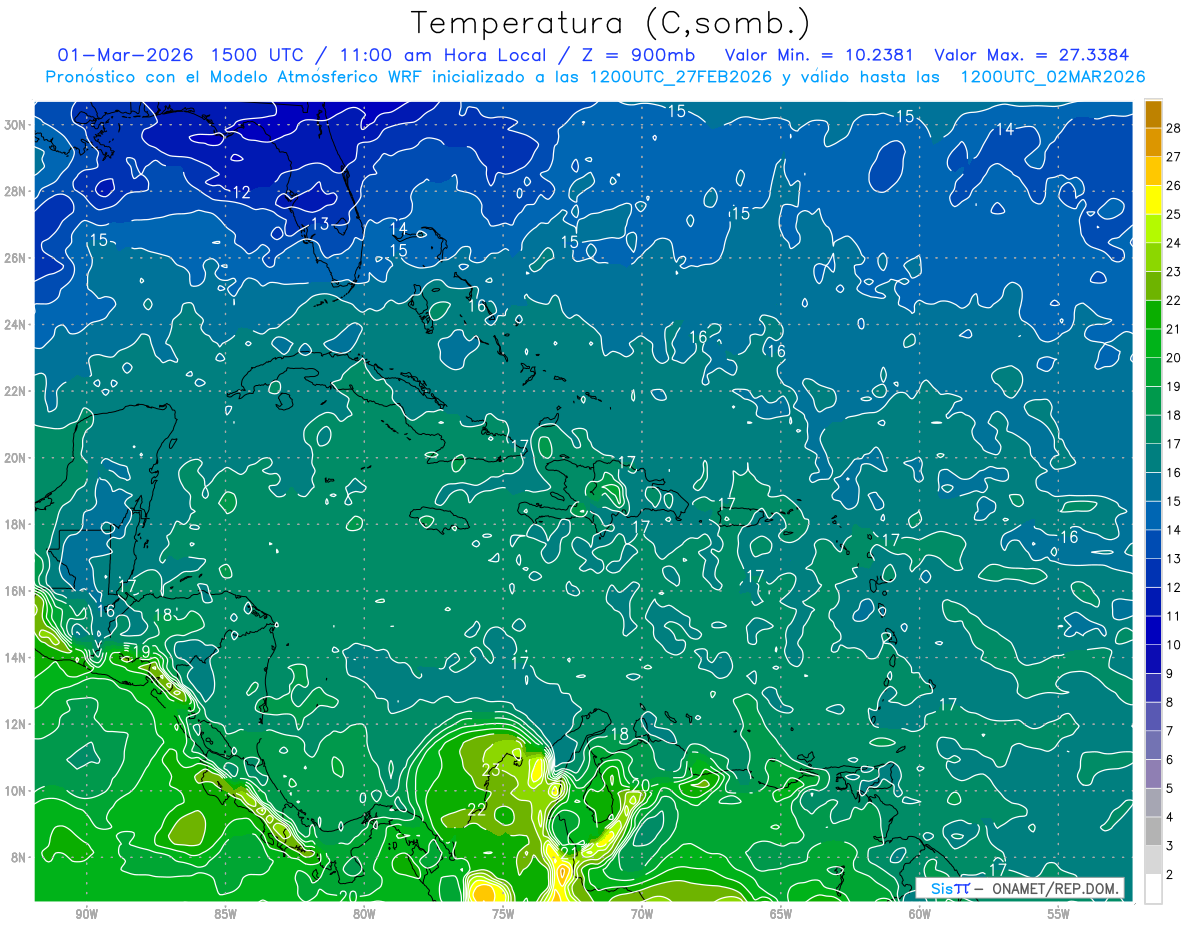The height and width of the screenshot is (927, 1200).
Task: Click the "10N" latitude axis label
Action: 15,791
